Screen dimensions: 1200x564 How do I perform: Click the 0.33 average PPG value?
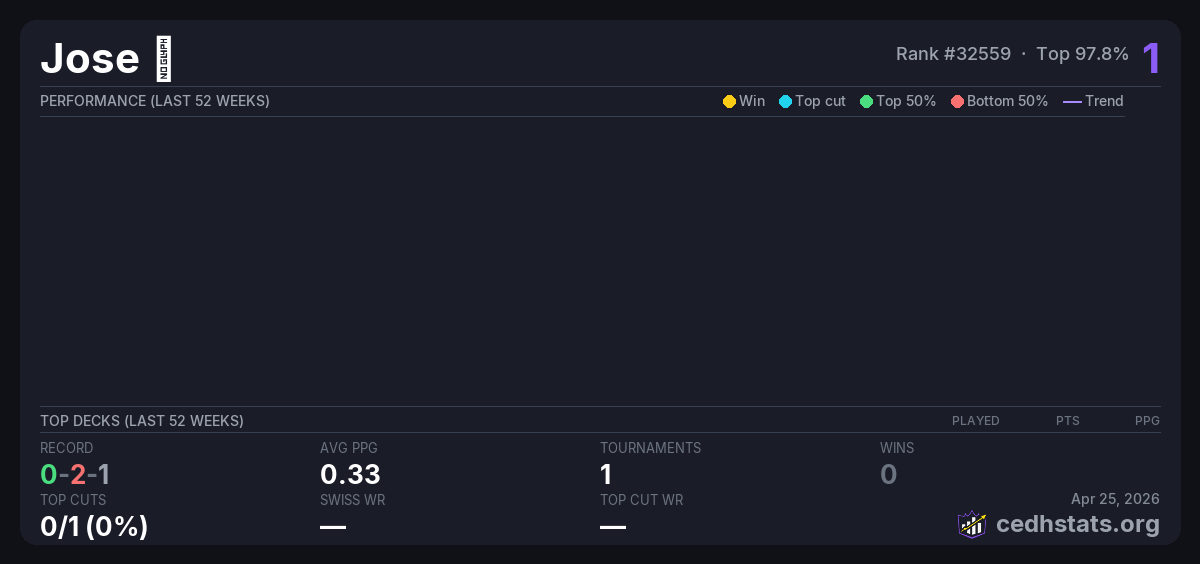(350, 474)
